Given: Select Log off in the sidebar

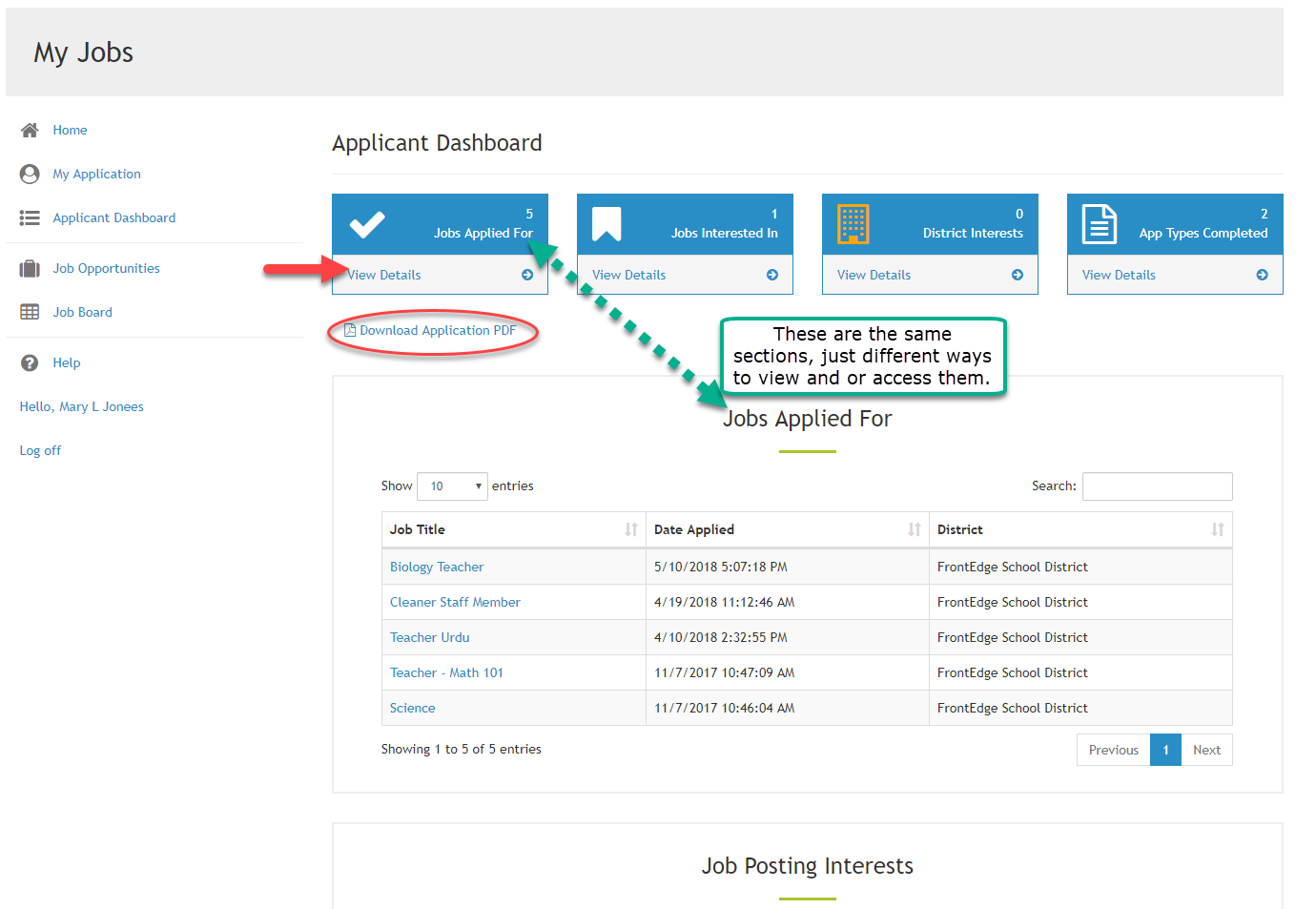Looking at the screenshot, I should (40, 450).
